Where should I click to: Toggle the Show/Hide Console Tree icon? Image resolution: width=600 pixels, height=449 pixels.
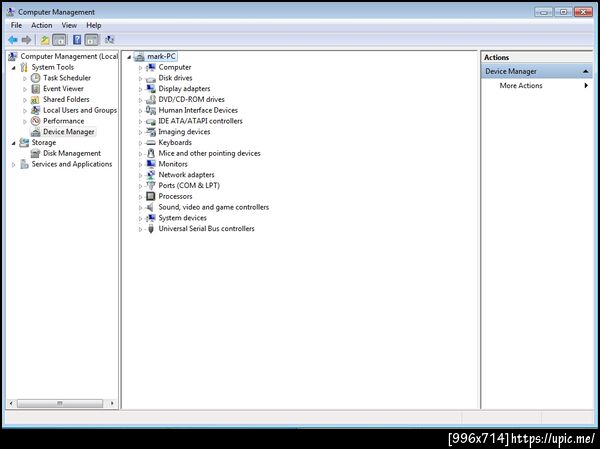[x=59, y=40]
